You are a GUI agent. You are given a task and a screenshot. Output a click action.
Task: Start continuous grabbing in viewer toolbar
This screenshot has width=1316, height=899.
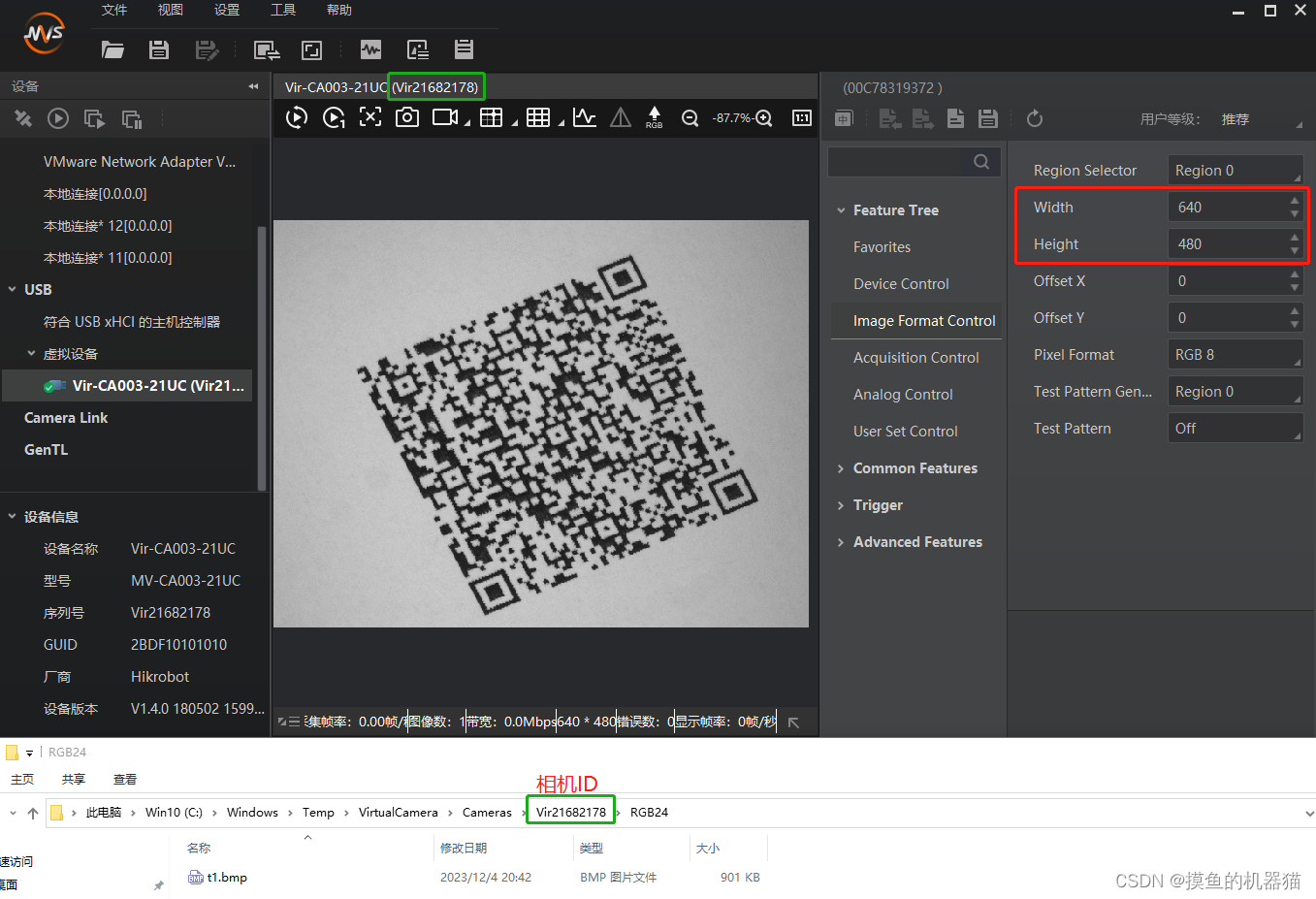click(x=297, y=117)
